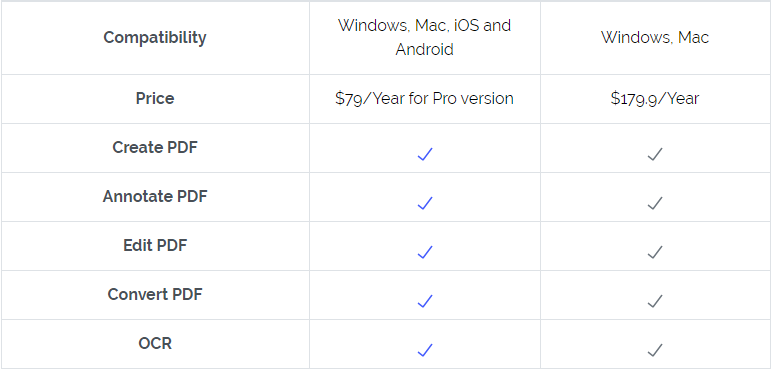Select the gray checkmark for Convert PDF
Image resolution: width=772 pixels, height=370 pixels.
(x=654, y=301)
